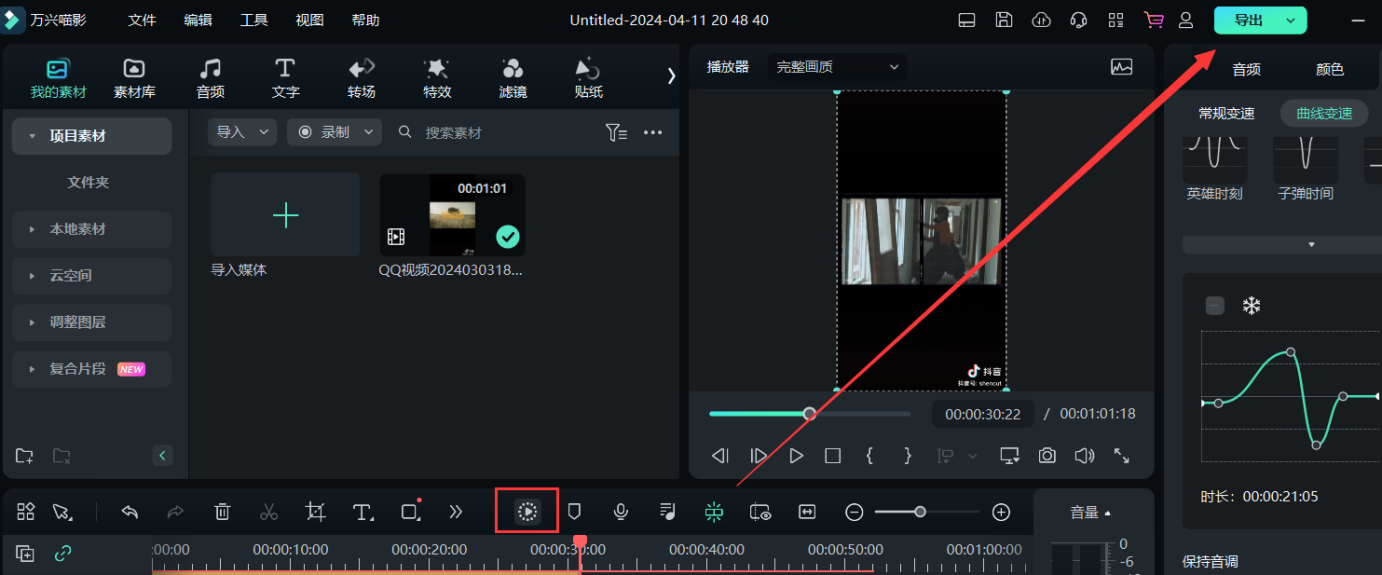Click the preview playback progress slider
Image resolution: width=1382 pixels, height=575 pixels.
pos(810,413)
